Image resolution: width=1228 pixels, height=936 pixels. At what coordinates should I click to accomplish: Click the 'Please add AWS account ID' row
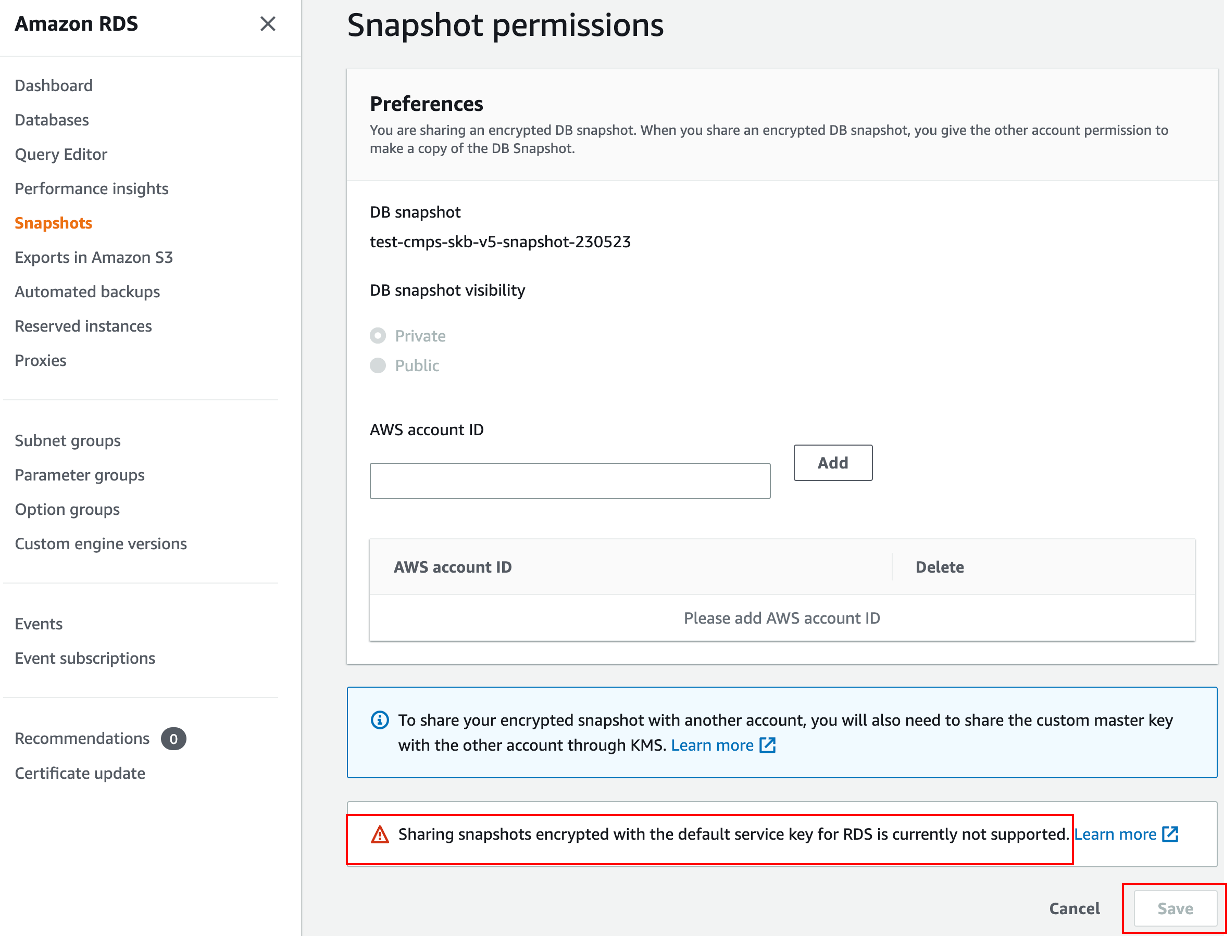pyautogui.click(x=782, y=618)
